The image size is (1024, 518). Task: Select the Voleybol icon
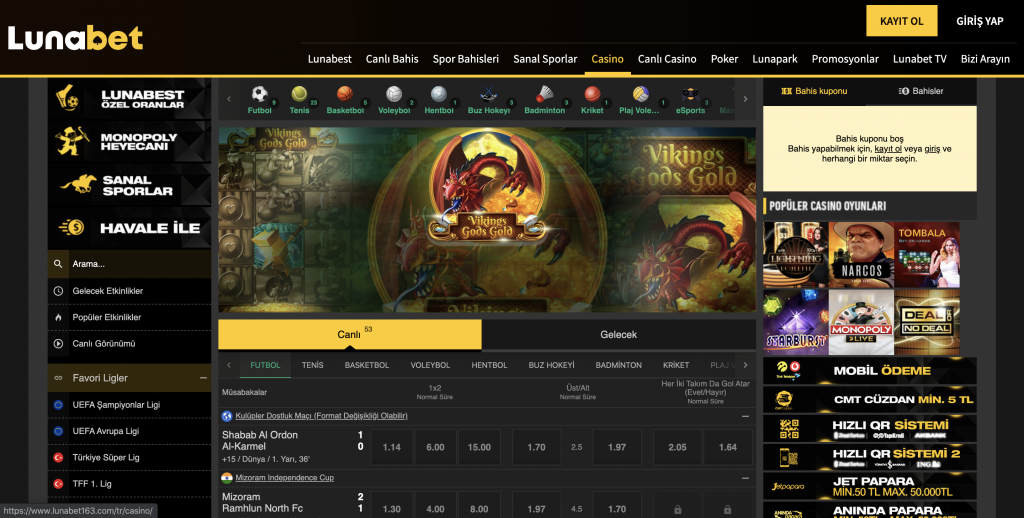[394, 94]
